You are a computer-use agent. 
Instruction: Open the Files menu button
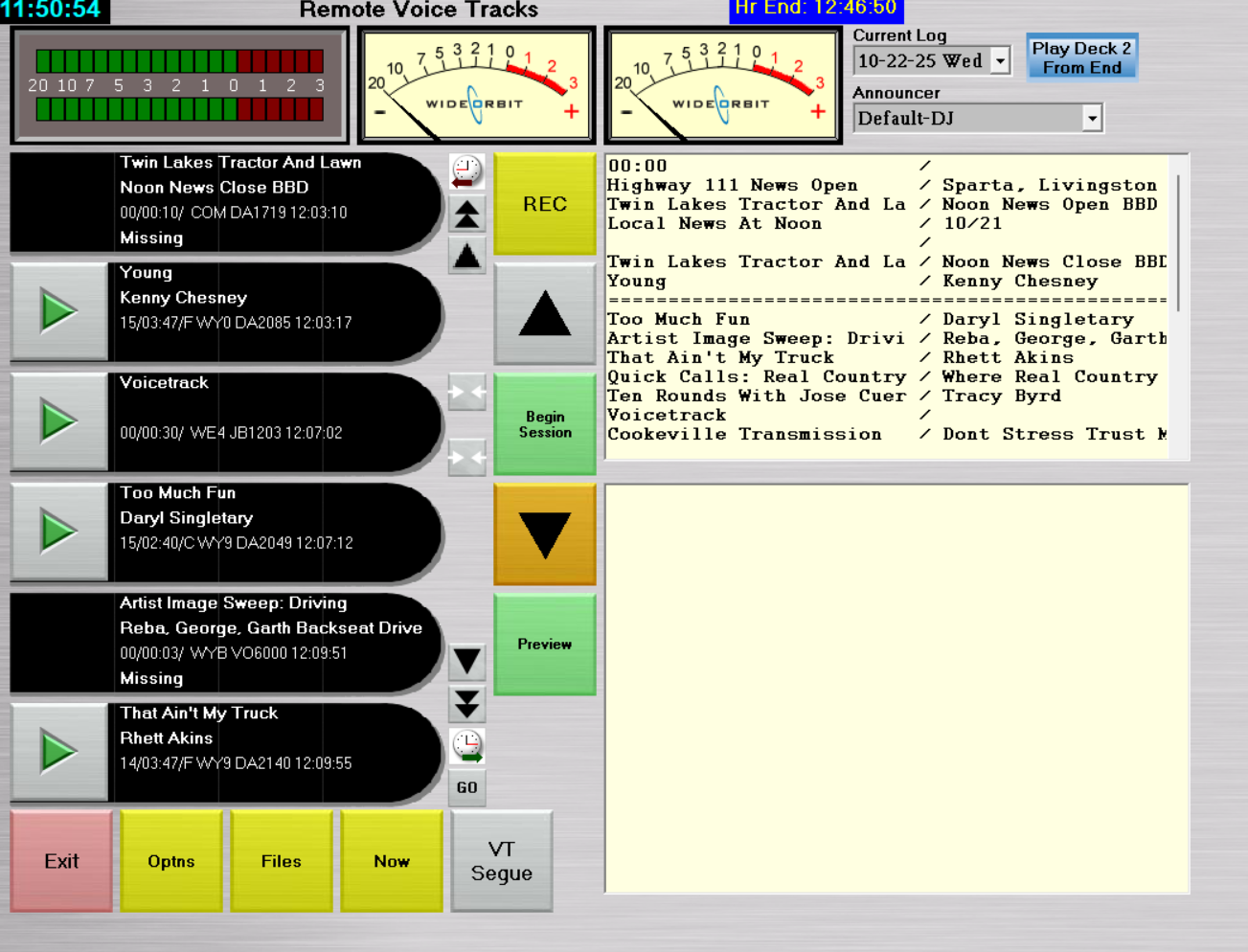[x=281, y=861]
